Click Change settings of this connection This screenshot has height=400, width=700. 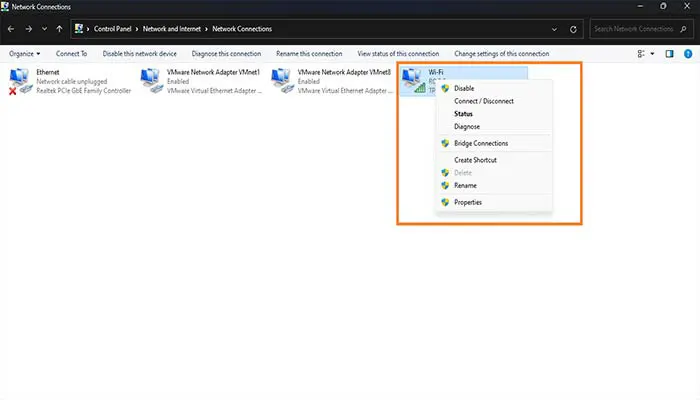click(502, 54)
